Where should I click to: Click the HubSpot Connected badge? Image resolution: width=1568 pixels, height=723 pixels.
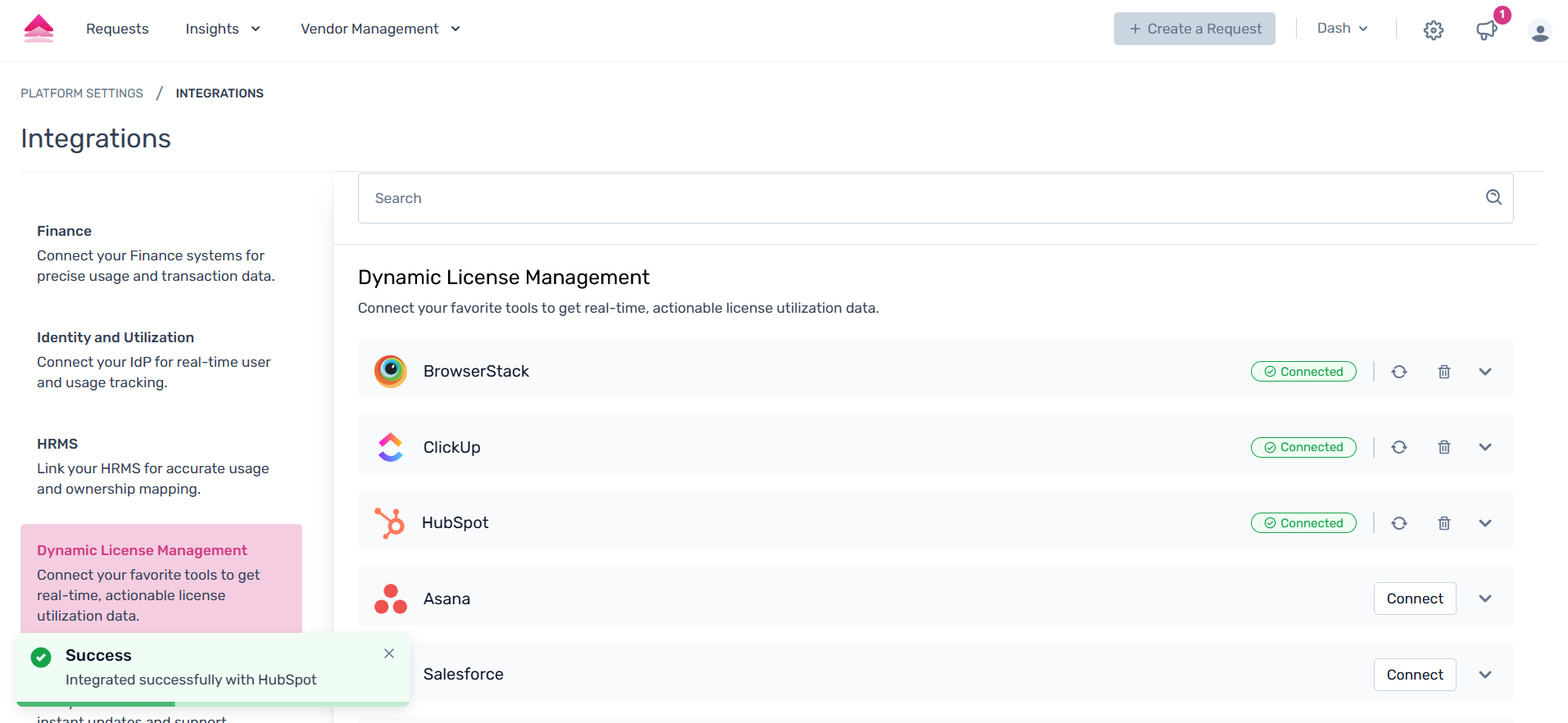[1303, 523]
